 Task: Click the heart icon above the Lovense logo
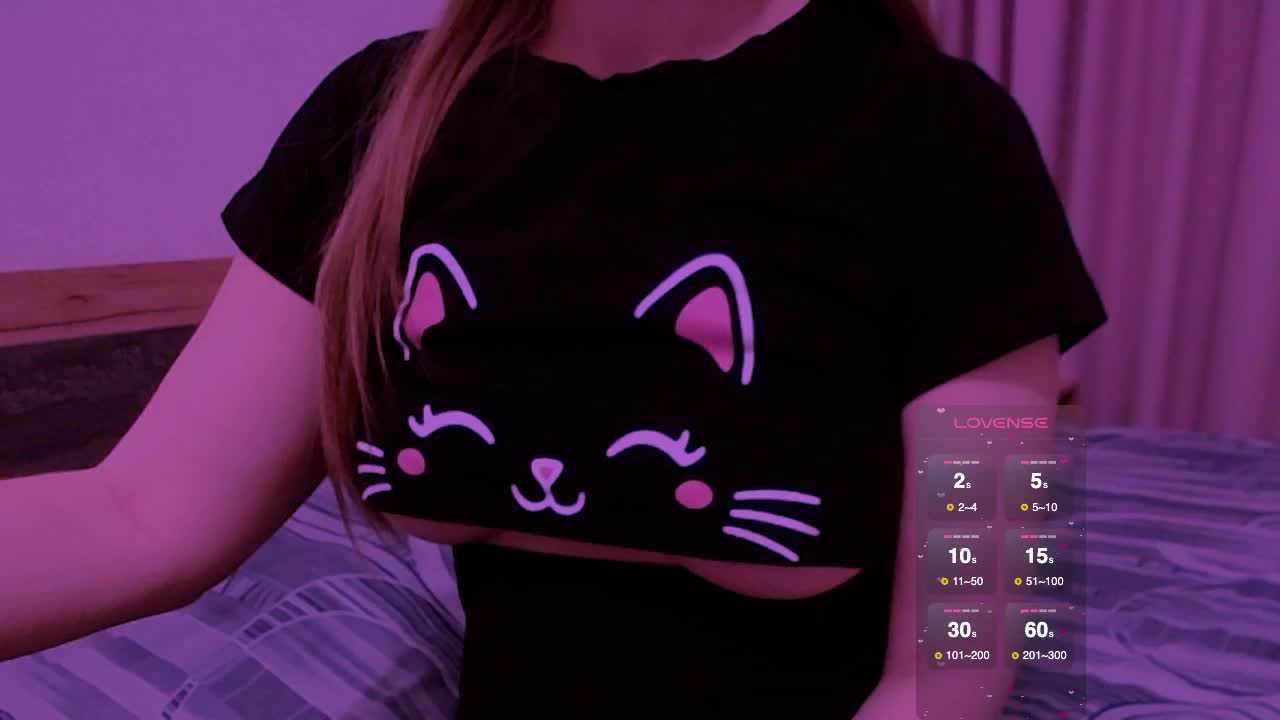point(941,410)
